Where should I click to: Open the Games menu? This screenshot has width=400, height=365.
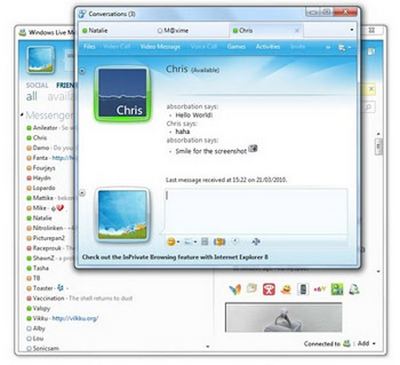pos(236,46)
